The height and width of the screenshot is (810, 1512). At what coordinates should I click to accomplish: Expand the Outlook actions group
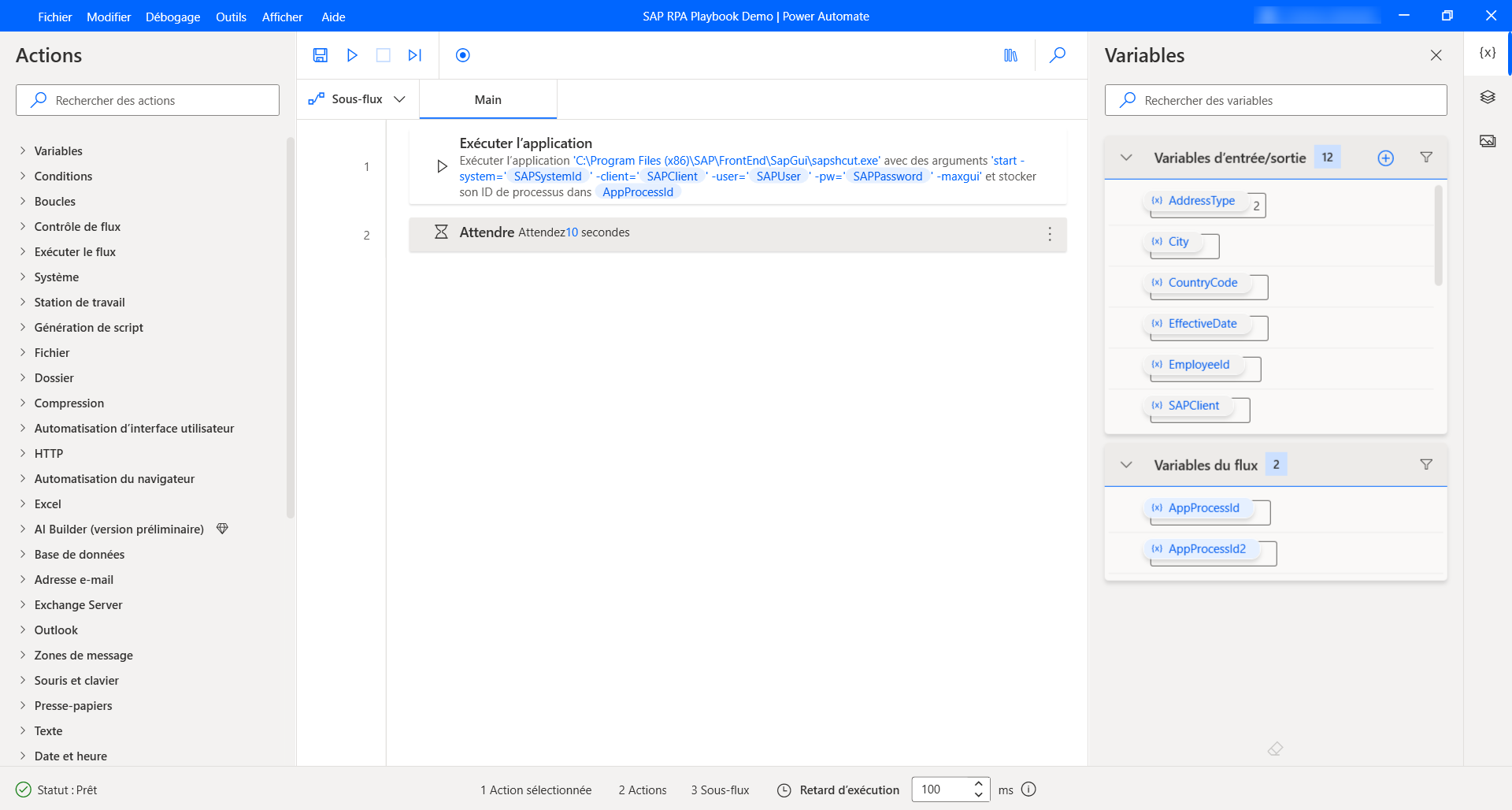click(x=23, y=630)
